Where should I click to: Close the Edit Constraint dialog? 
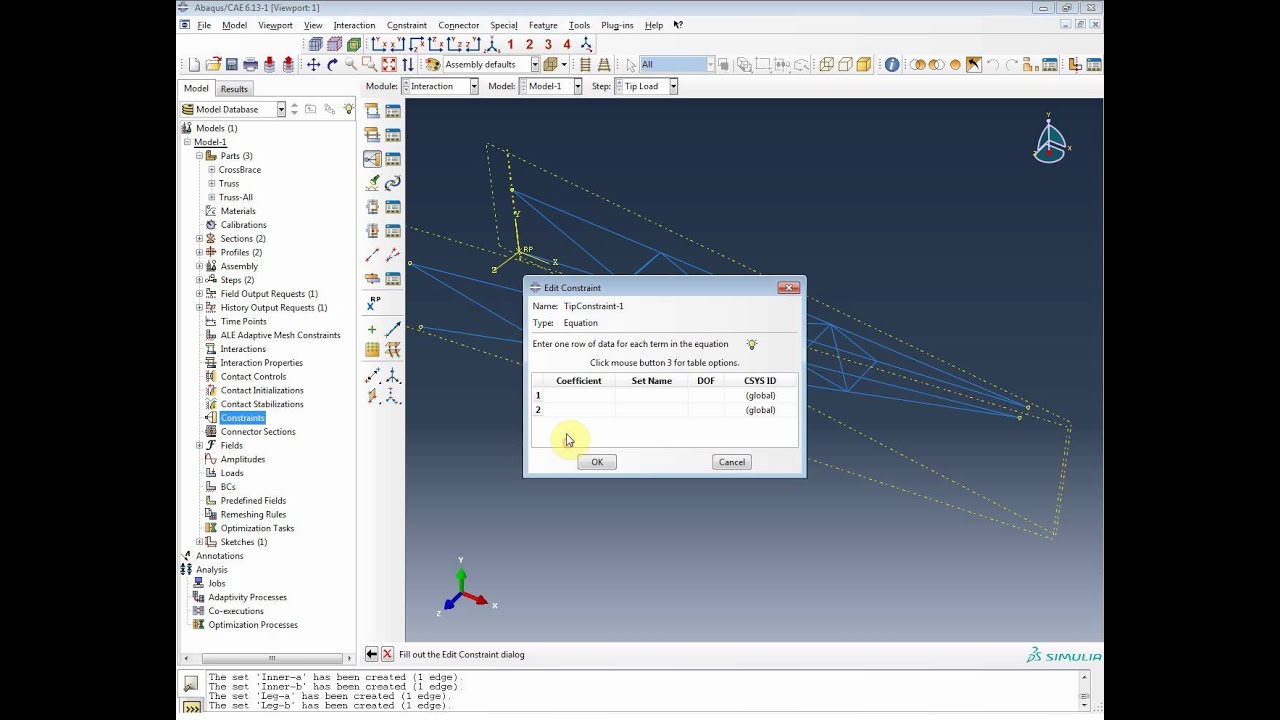click(788, 288)
